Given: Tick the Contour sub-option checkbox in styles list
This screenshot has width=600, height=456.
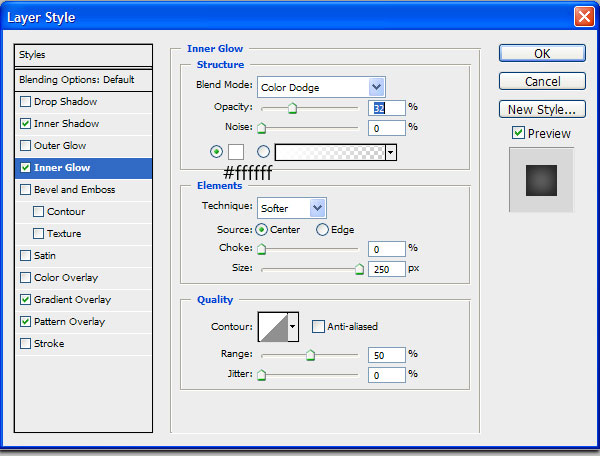Looking at the screenshot, I should pos(38,212).
